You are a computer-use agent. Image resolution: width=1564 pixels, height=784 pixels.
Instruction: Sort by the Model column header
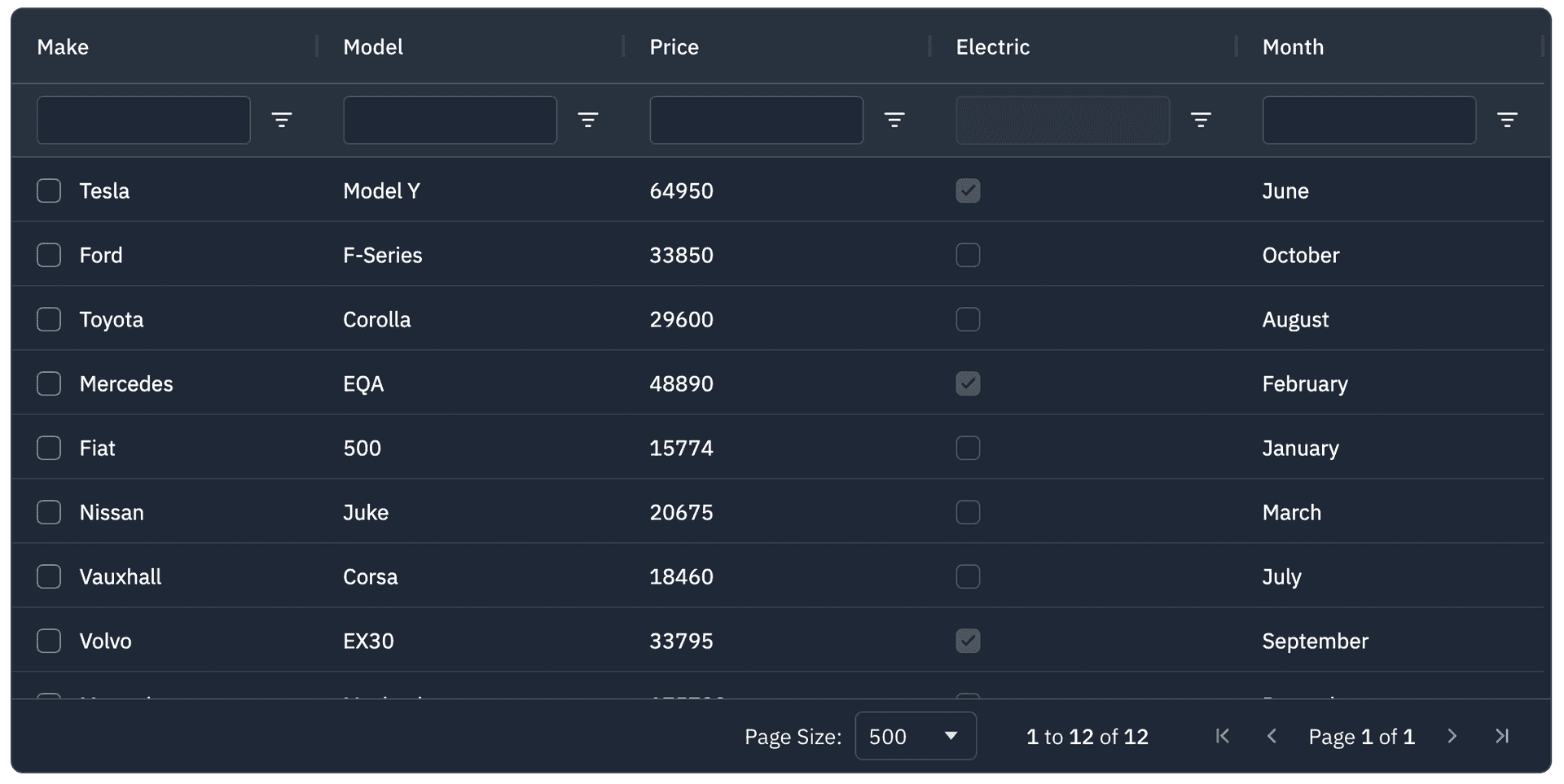tap(373, 47)
